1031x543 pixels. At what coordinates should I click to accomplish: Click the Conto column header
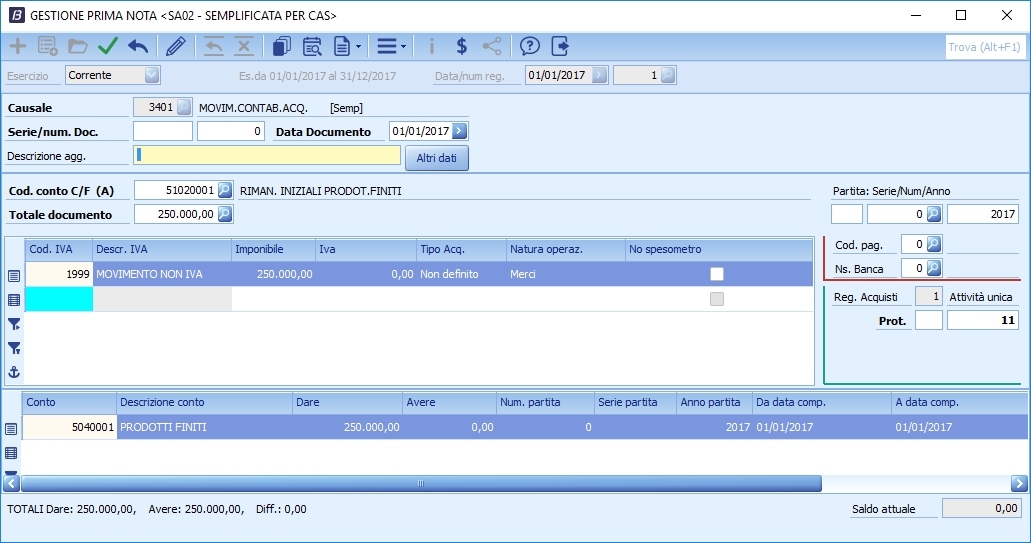pos(69,402)
